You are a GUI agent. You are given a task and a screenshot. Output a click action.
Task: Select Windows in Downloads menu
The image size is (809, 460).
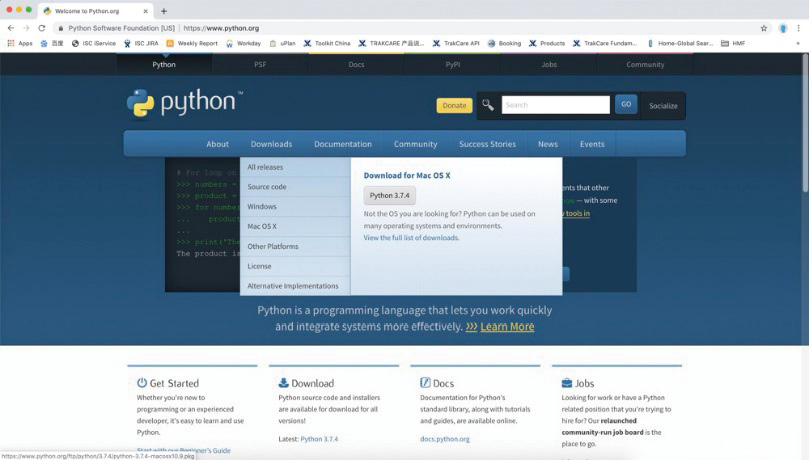[295, 206]
